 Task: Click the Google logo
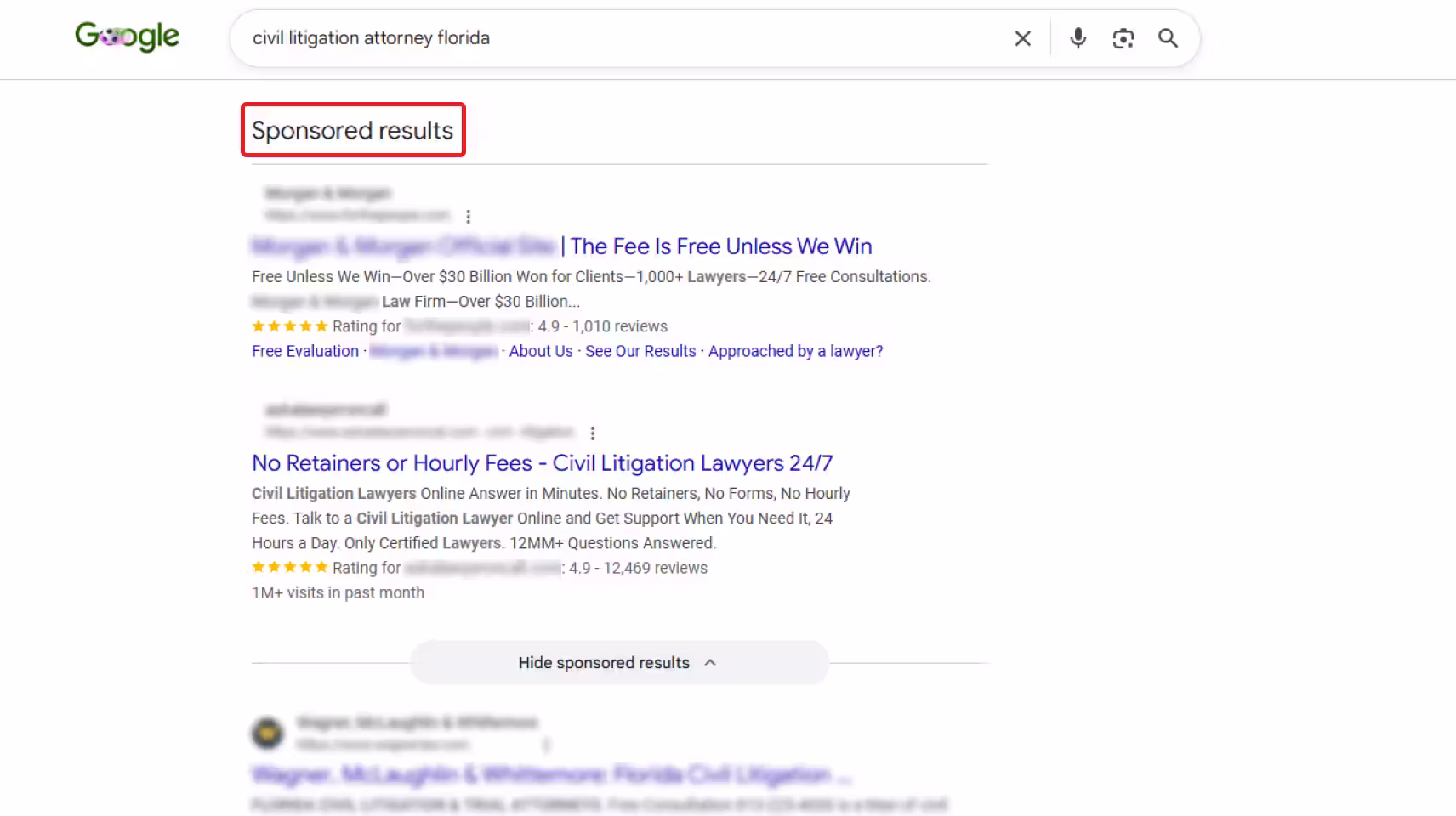pos(128,37)
